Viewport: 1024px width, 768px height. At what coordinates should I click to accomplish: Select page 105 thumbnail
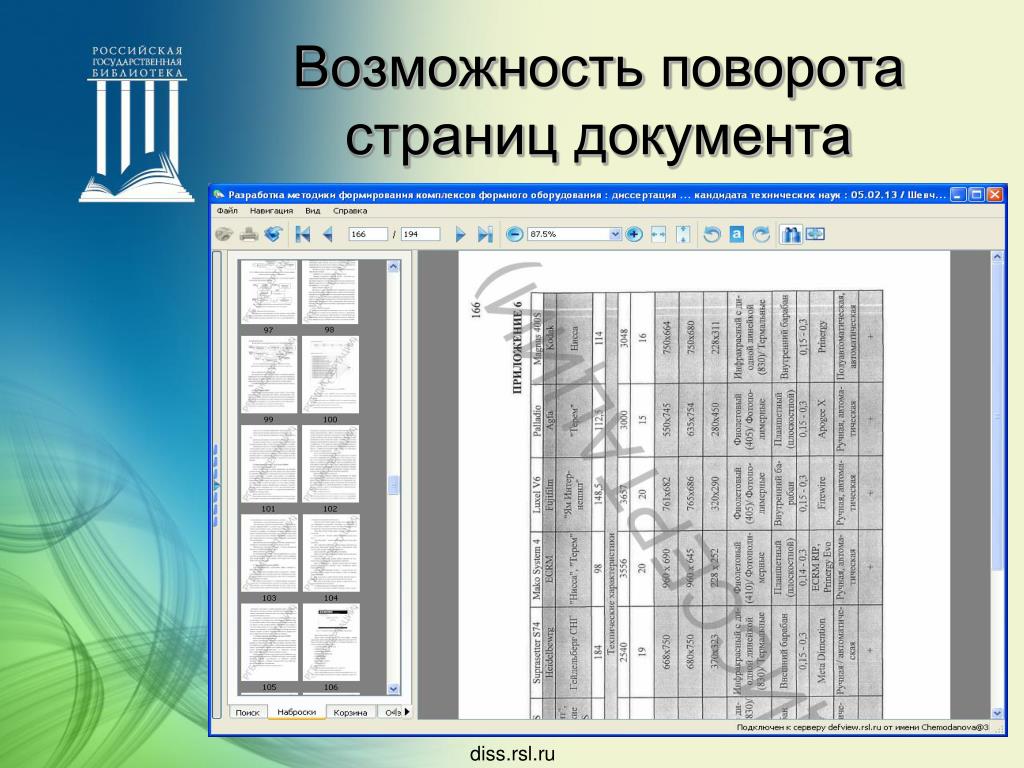(268, 642)
